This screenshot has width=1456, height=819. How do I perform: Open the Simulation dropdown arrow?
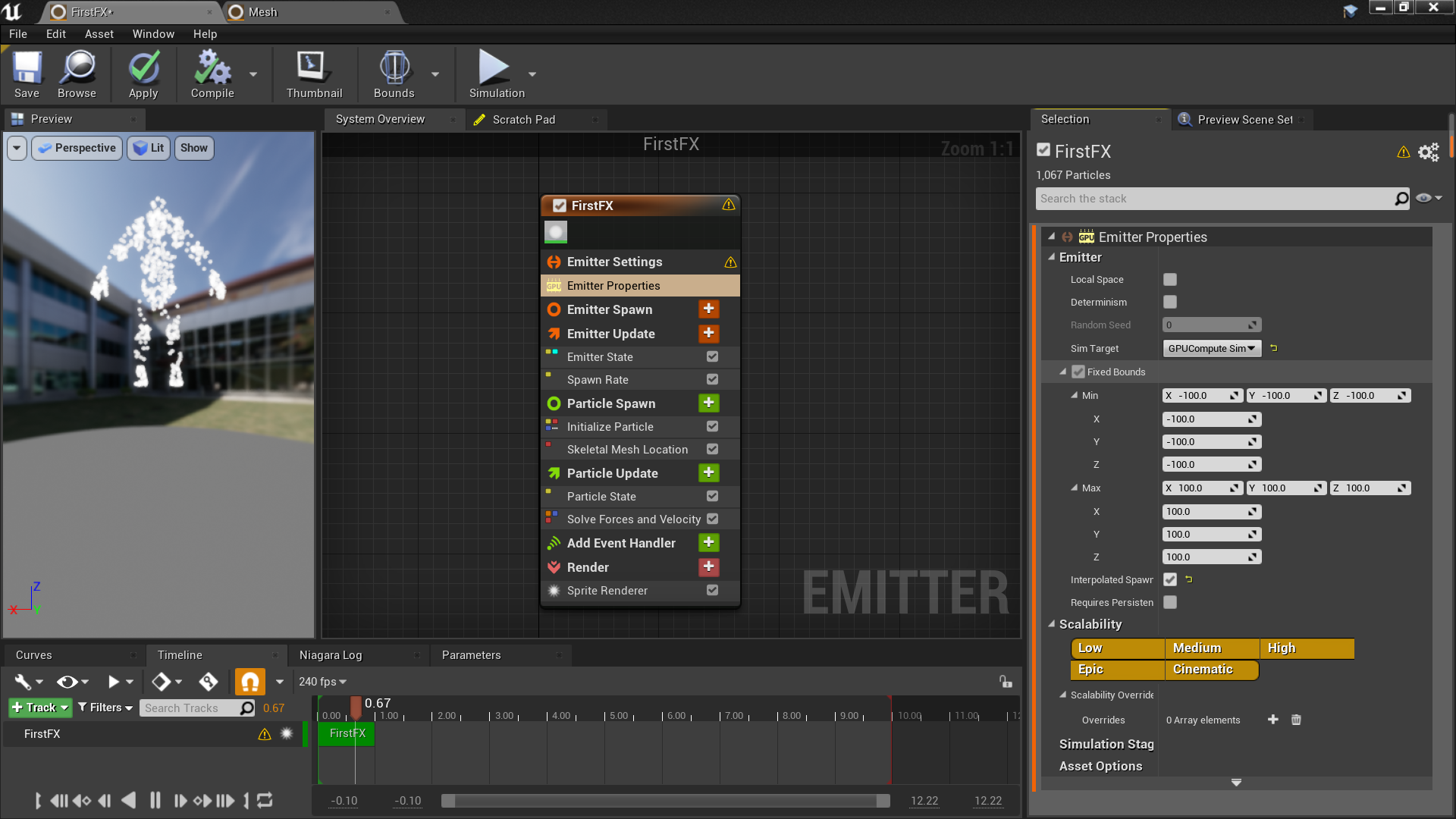532,74
